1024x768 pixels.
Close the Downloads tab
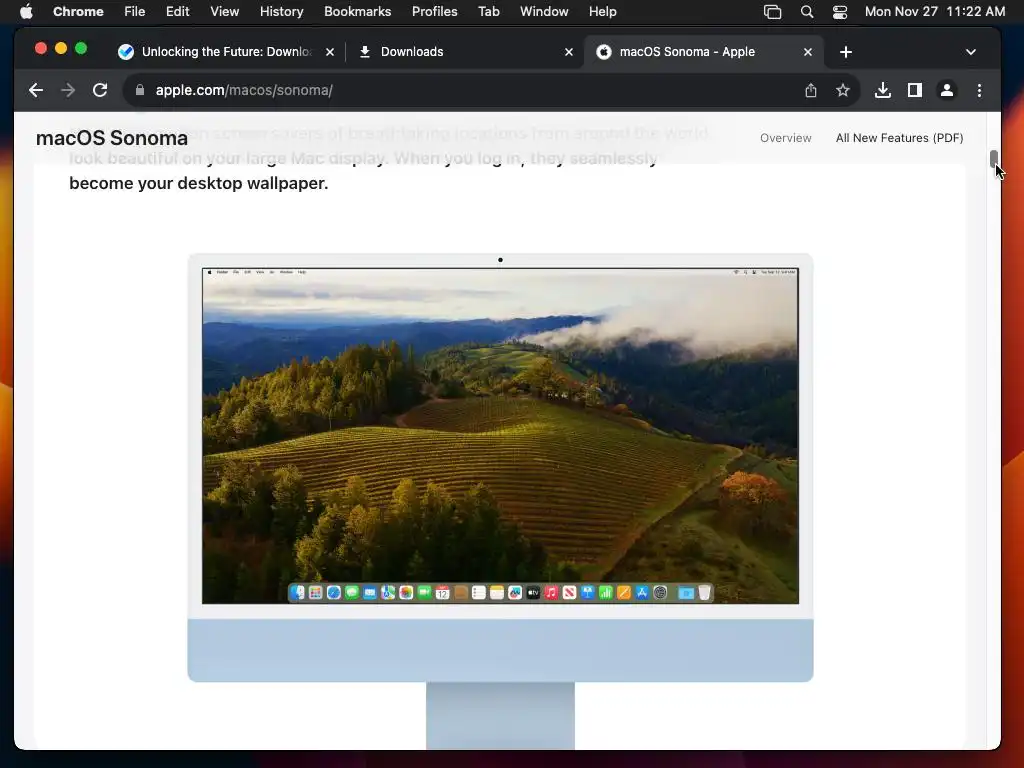pos(569,52)
